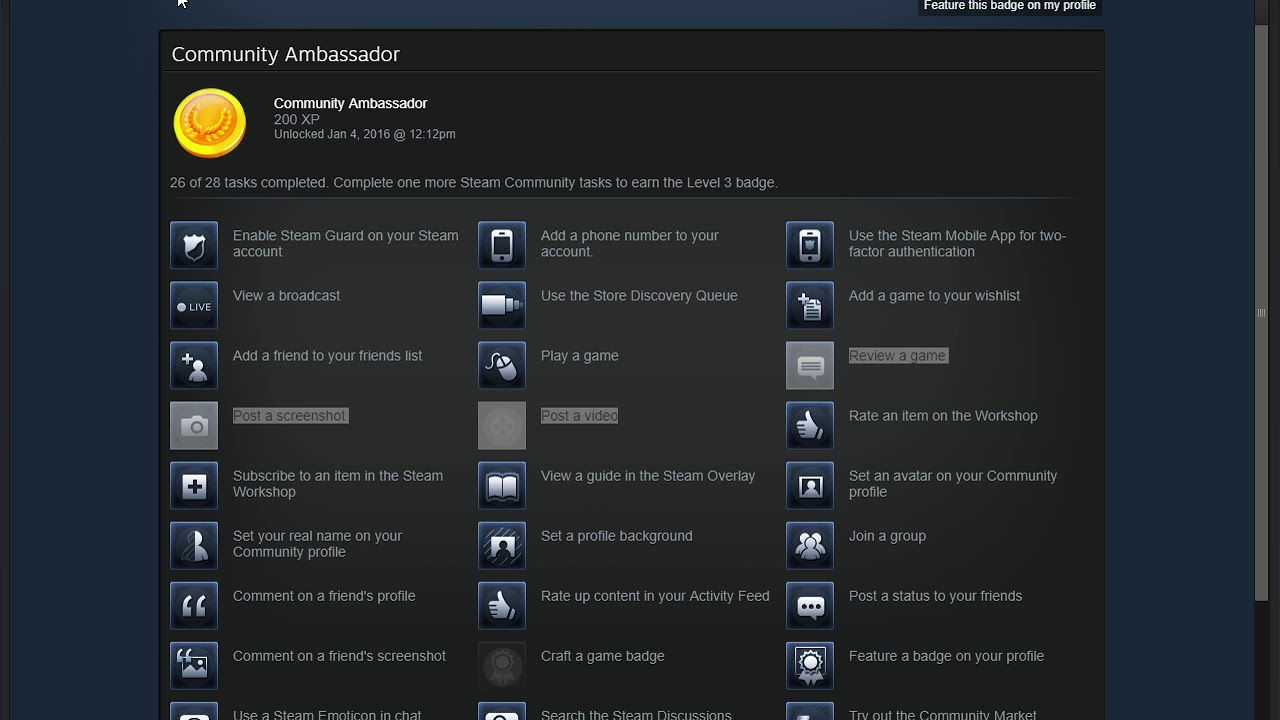
Task: Click the highlighted Post a screenshot text
Action: click(290, 416)
